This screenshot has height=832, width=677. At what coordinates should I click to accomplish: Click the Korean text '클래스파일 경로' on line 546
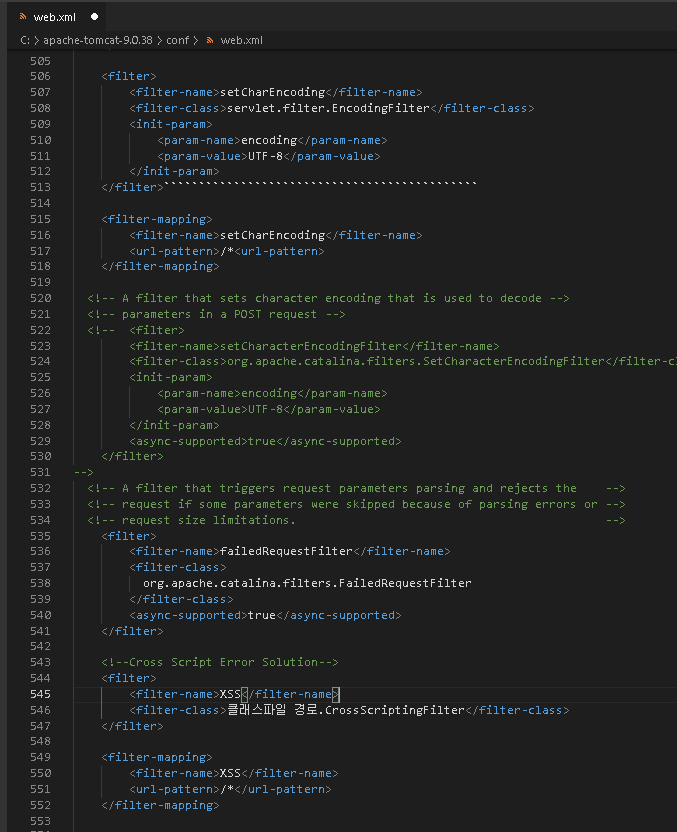coord(272,710)
